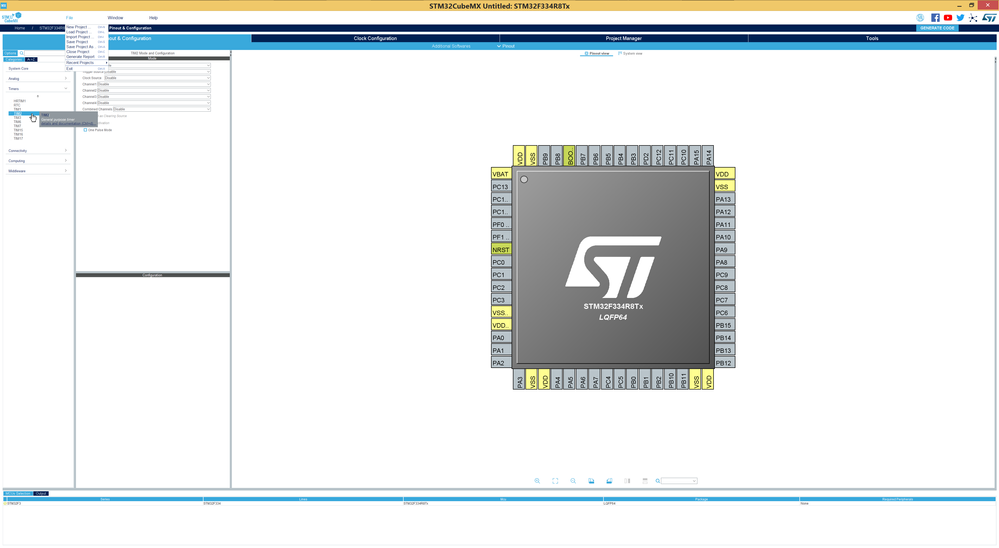Enable the One Pulse Mode checkbox

tap(85, 130)
